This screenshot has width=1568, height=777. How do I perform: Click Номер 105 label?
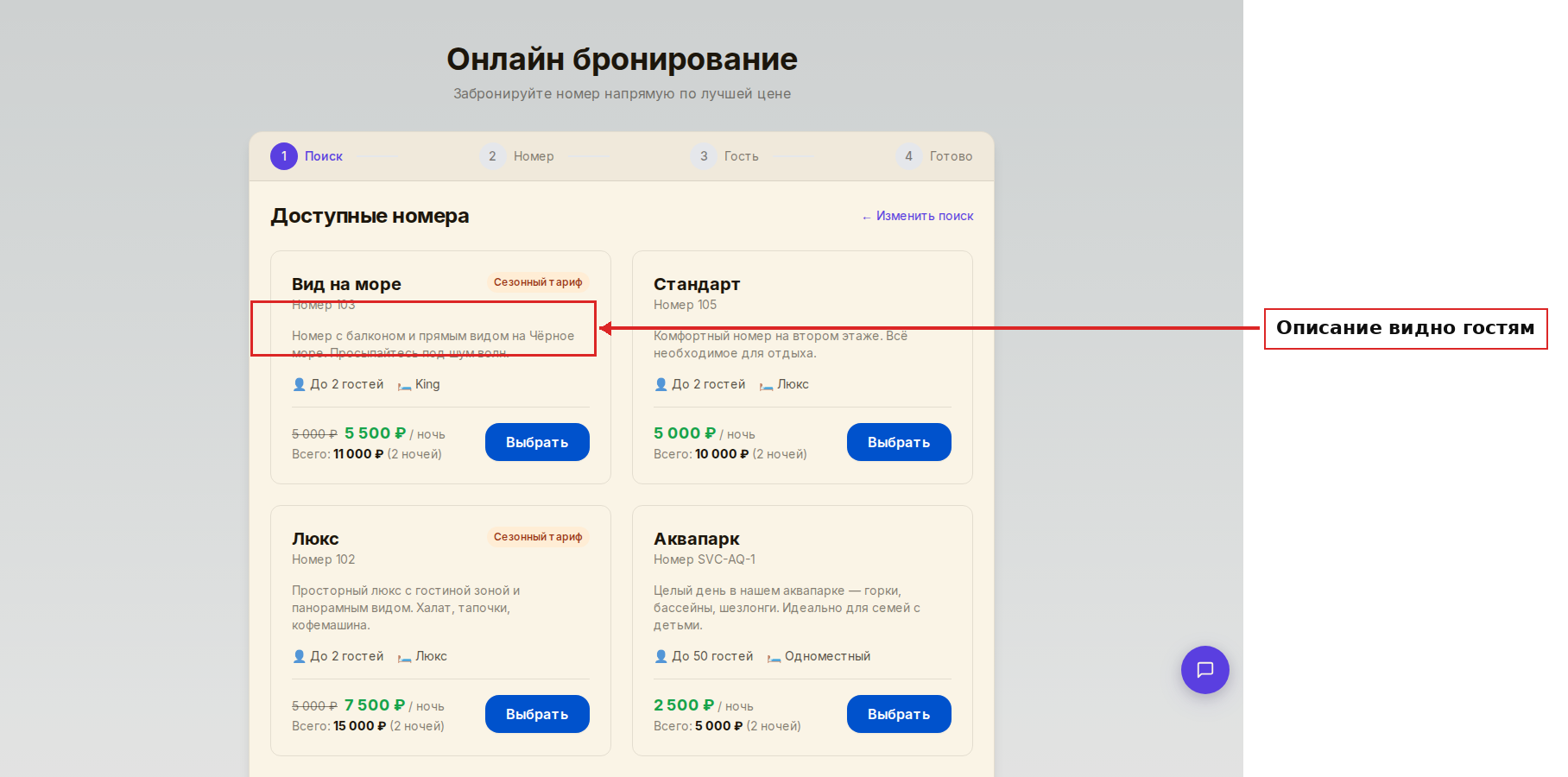[x=685, y=305]
